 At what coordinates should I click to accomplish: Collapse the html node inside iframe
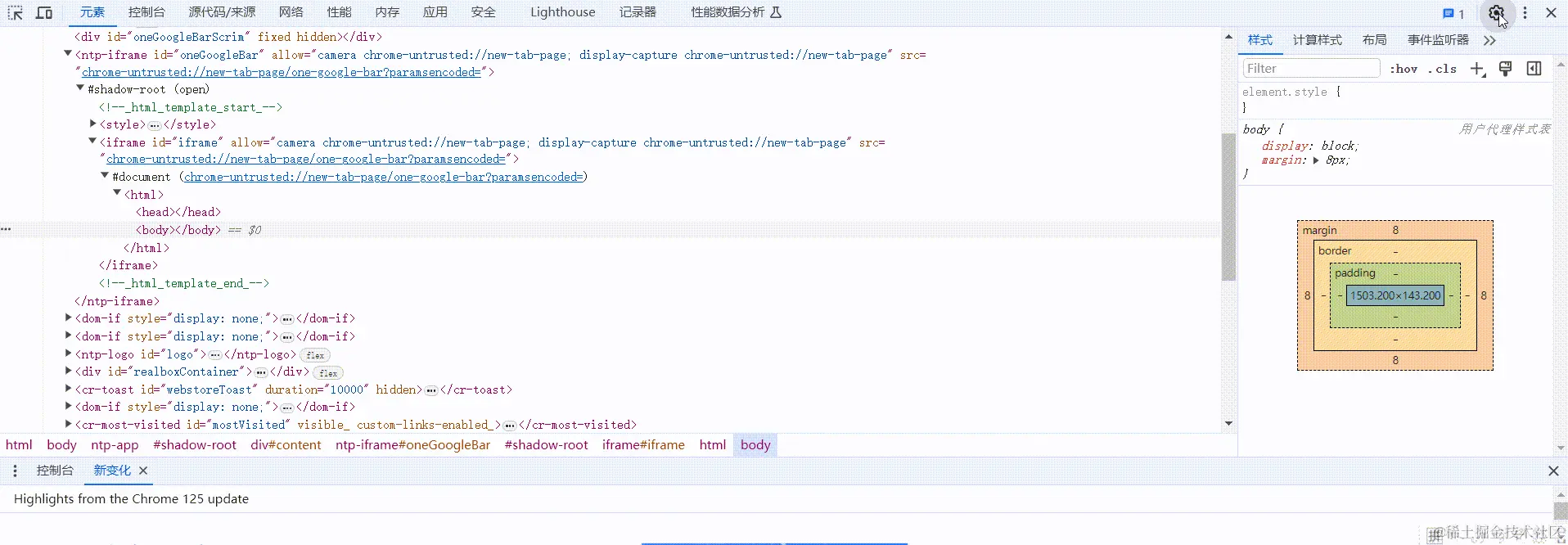click(x=117, y=193)
